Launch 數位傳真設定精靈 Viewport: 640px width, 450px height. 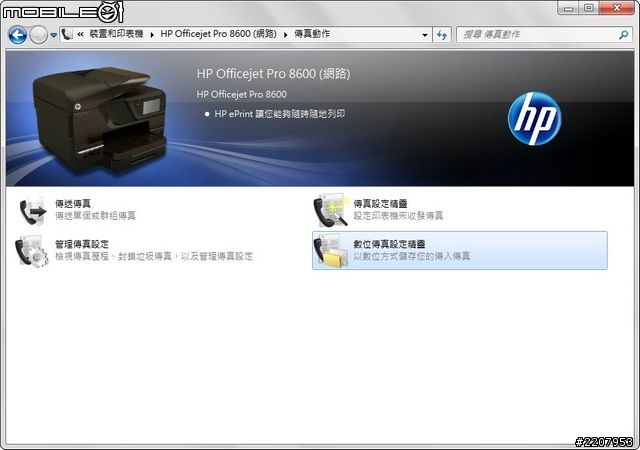(x=389, y=244)
